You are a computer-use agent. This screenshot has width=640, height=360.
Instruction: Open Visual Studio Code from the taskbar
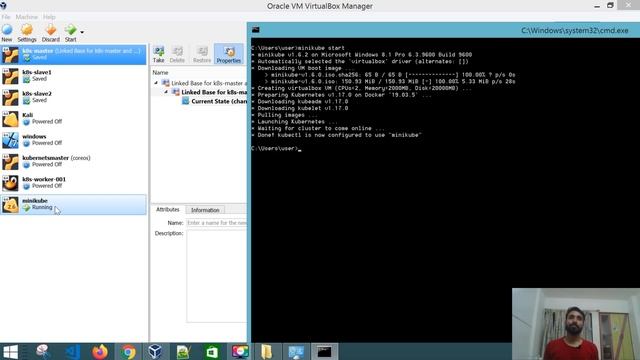(73, 351)
